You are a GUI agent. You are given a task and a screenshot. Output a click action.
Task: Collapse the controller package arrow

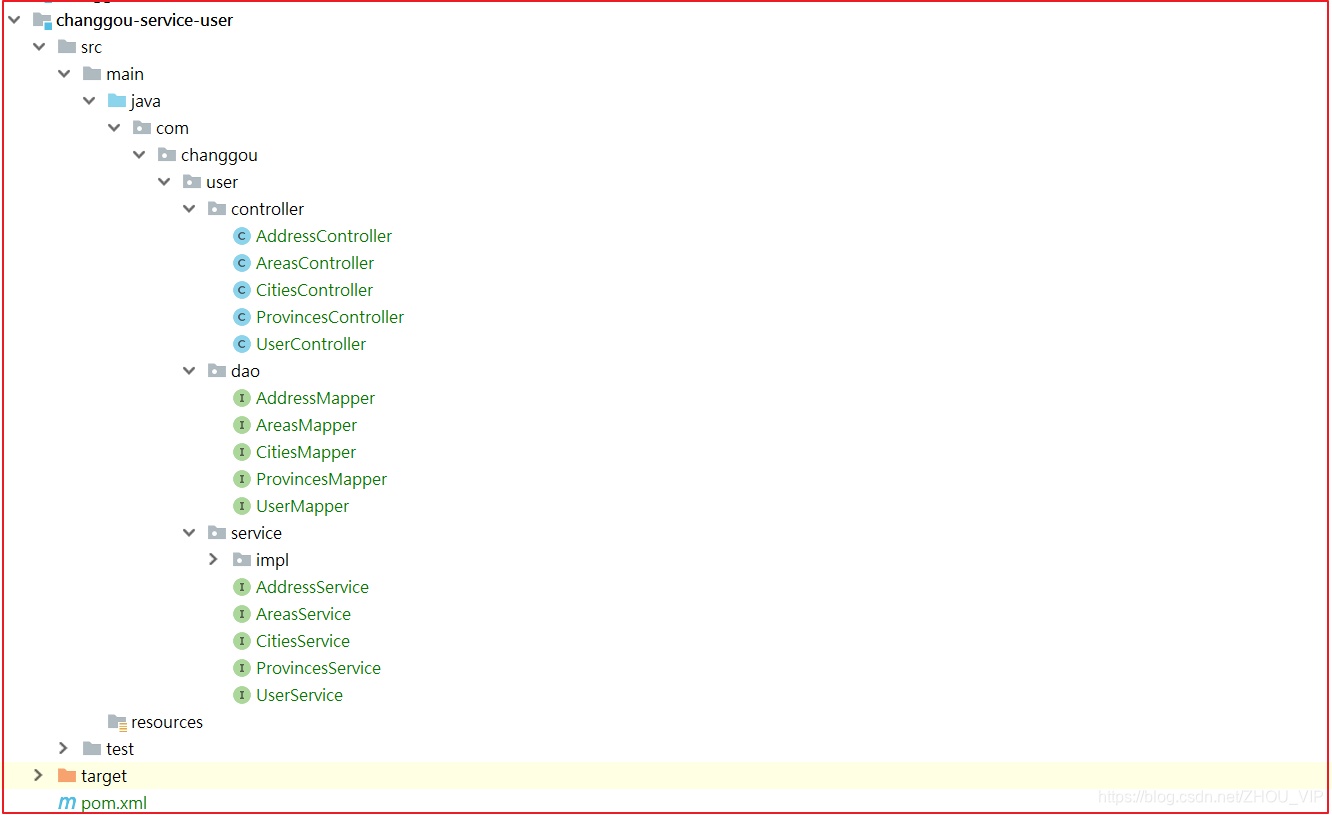[189, 208]
